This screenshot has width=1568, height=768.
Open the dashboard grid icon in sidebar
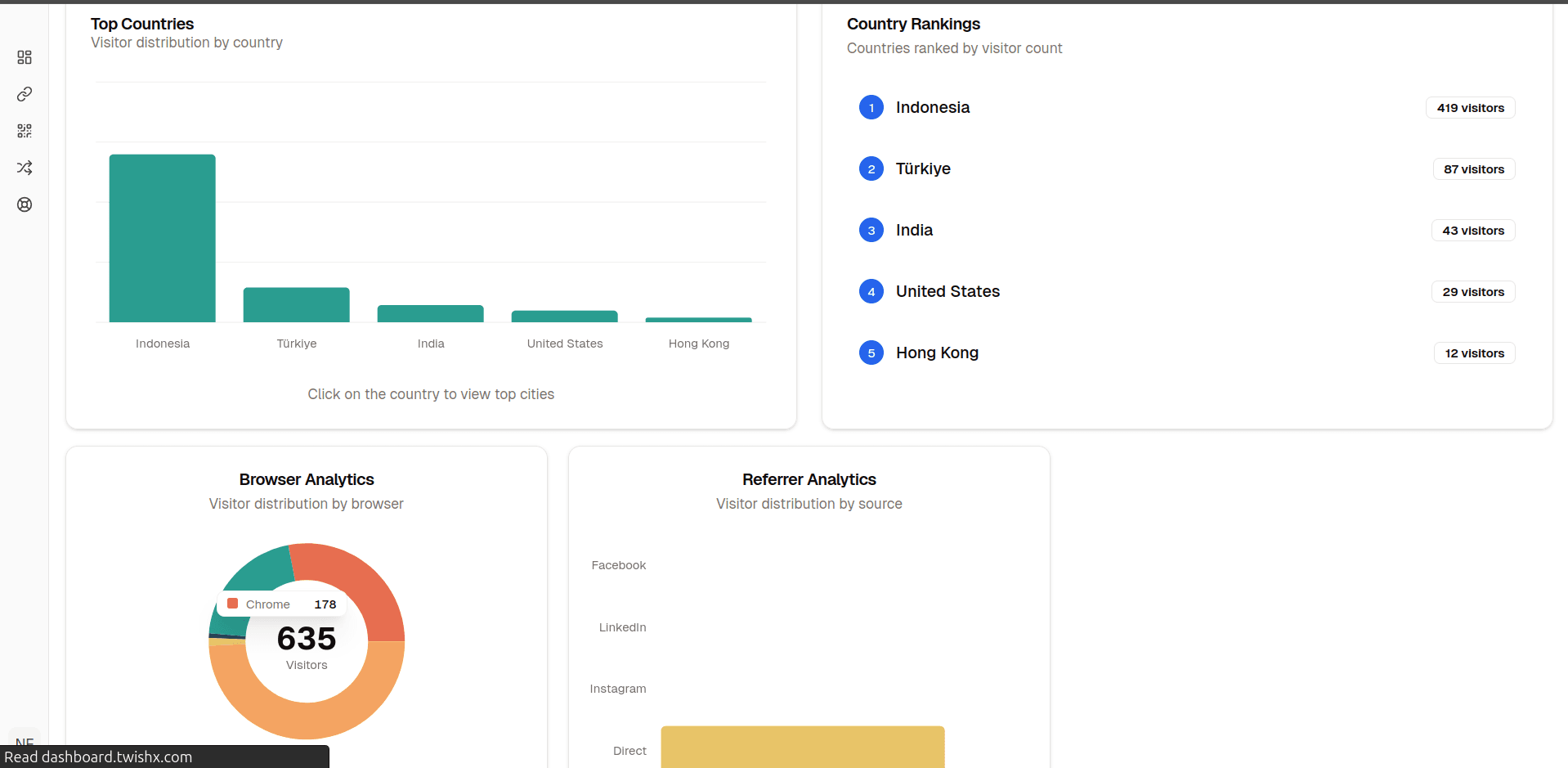point(25,57)
